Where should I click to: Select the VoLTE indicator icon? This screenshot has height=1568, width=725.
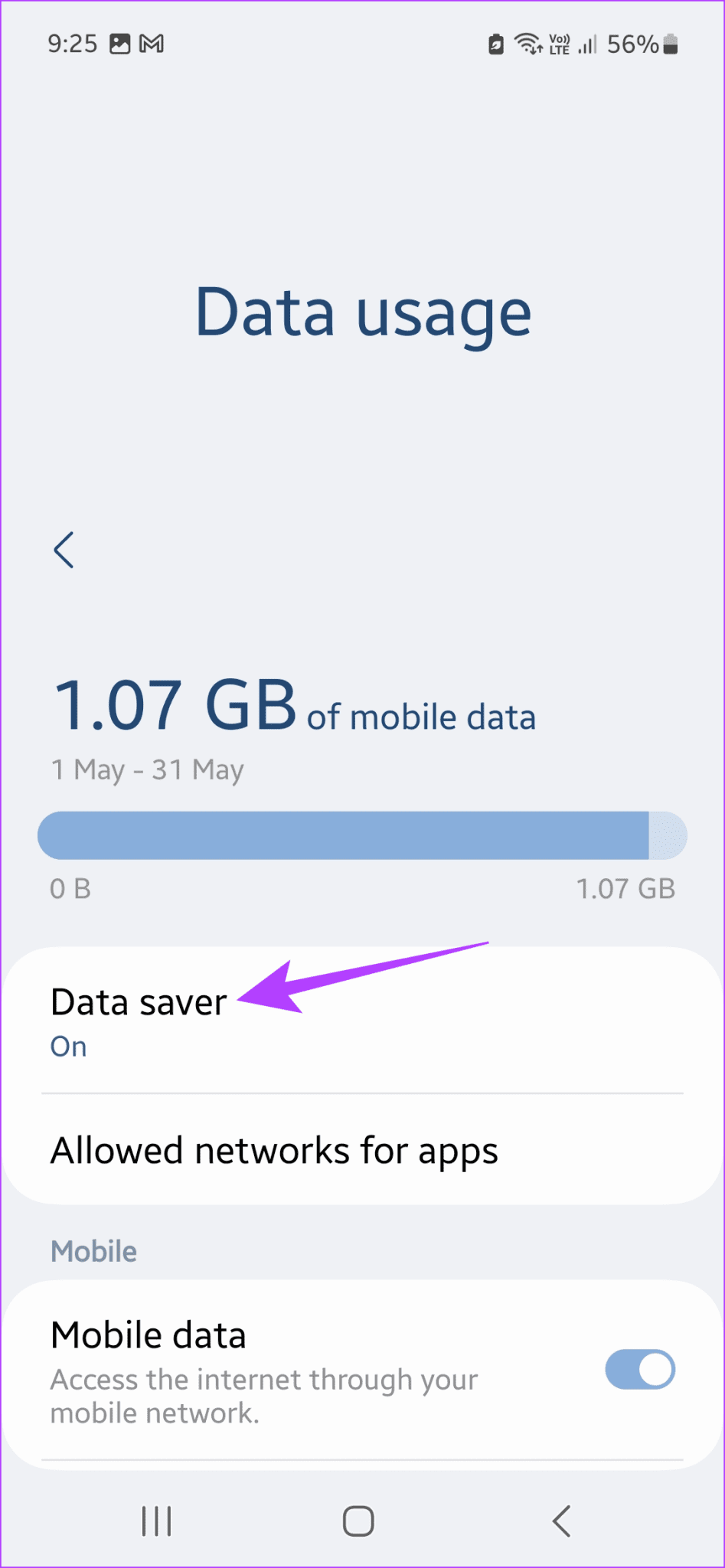coord(560,44)
